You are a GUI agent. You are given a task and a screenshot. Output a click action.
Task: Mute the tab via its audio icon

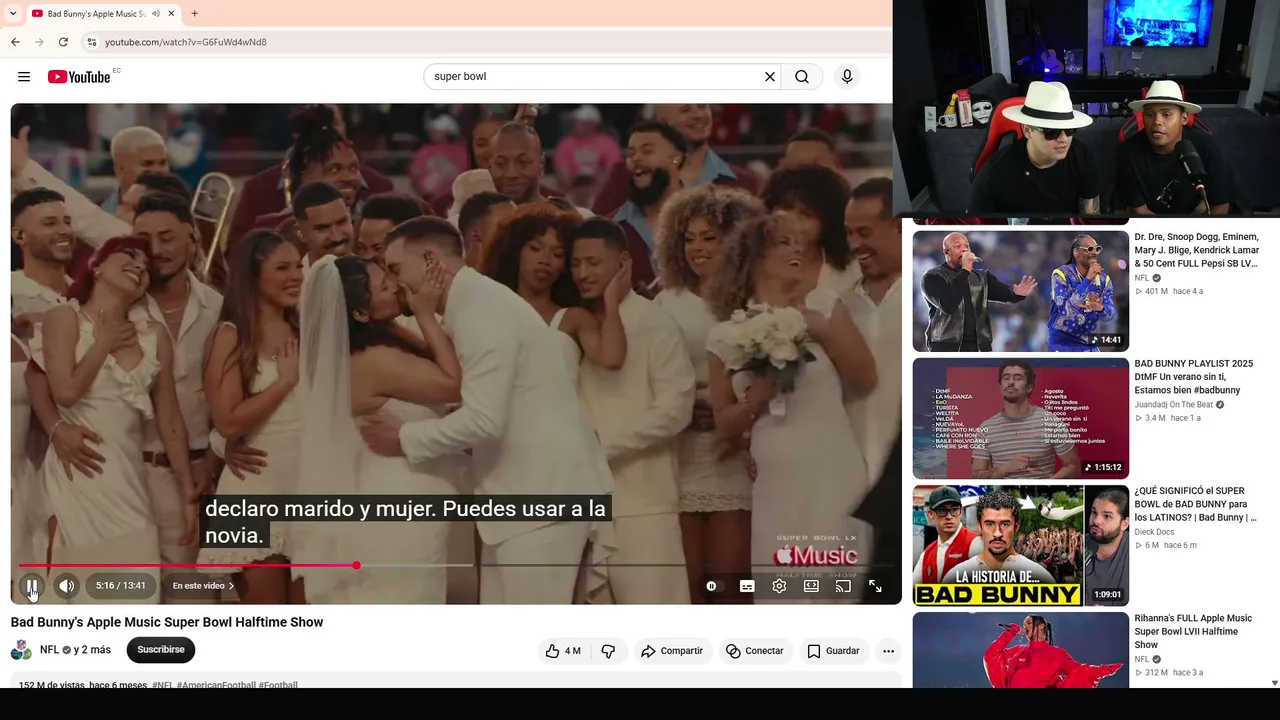click(155, 14)
